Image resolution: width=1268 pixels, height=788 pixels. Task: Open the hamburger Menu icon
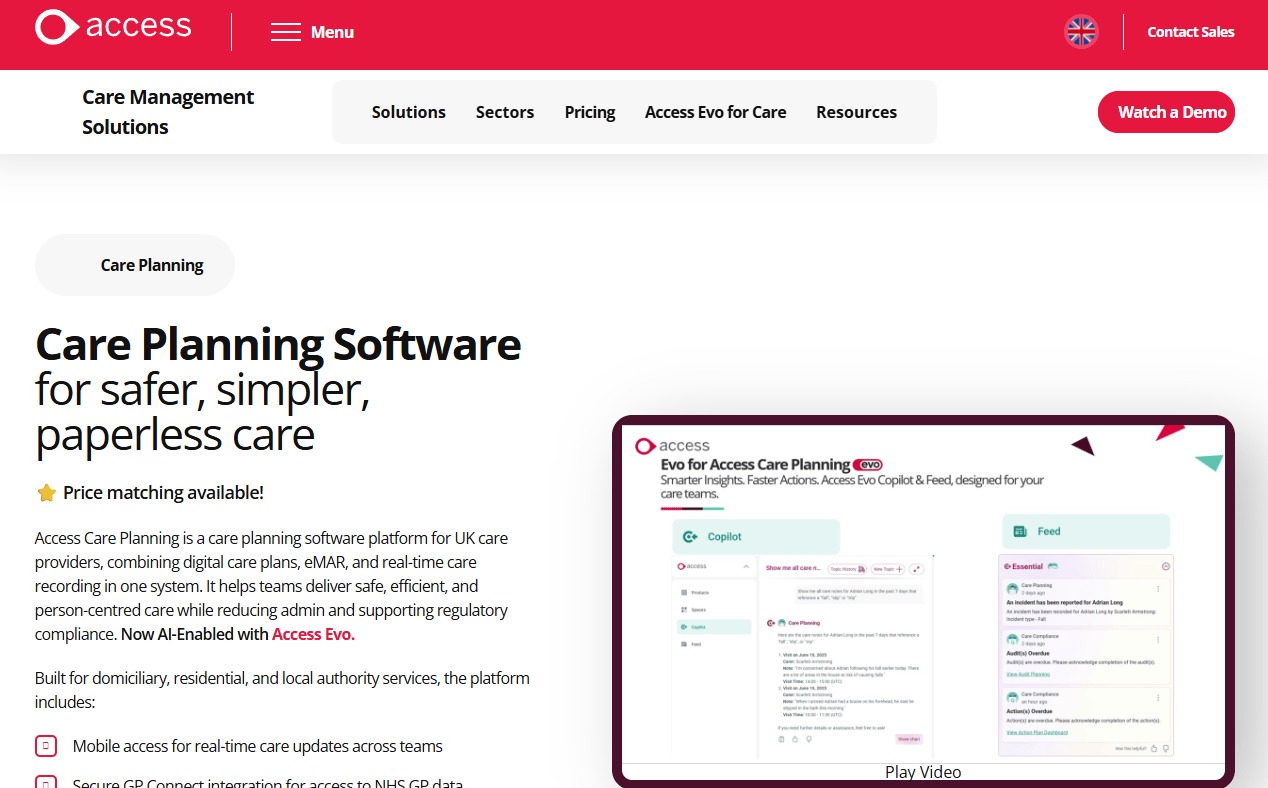click(286, 32)
